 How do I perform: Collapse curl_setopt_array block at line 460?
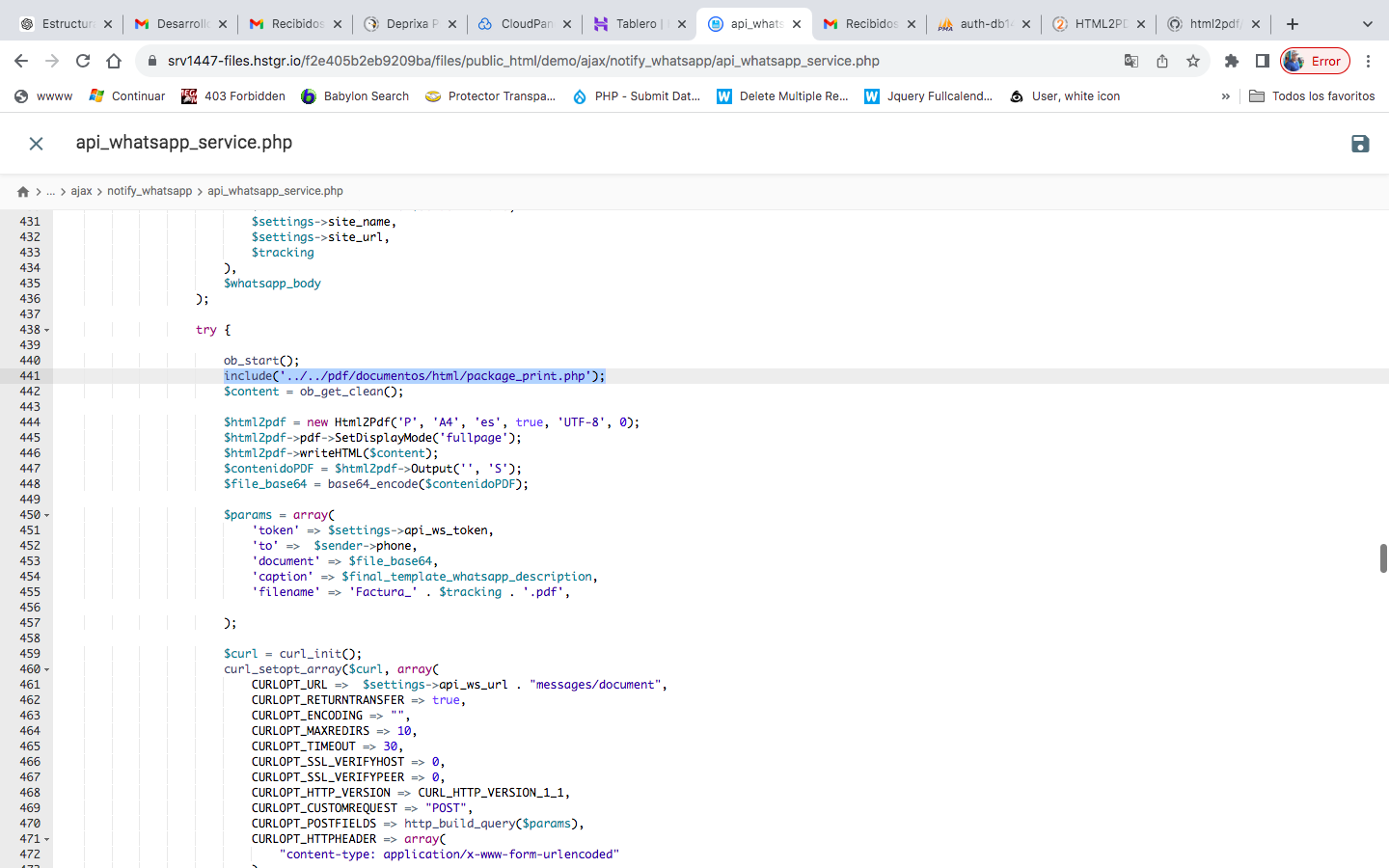click(46, 669)
